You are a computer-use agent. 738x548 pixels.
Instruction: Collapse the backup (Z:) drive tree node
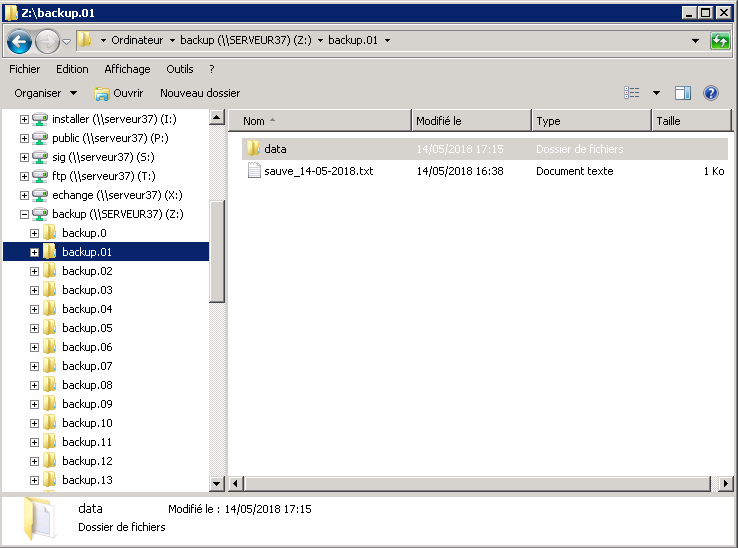pos(25,214)
